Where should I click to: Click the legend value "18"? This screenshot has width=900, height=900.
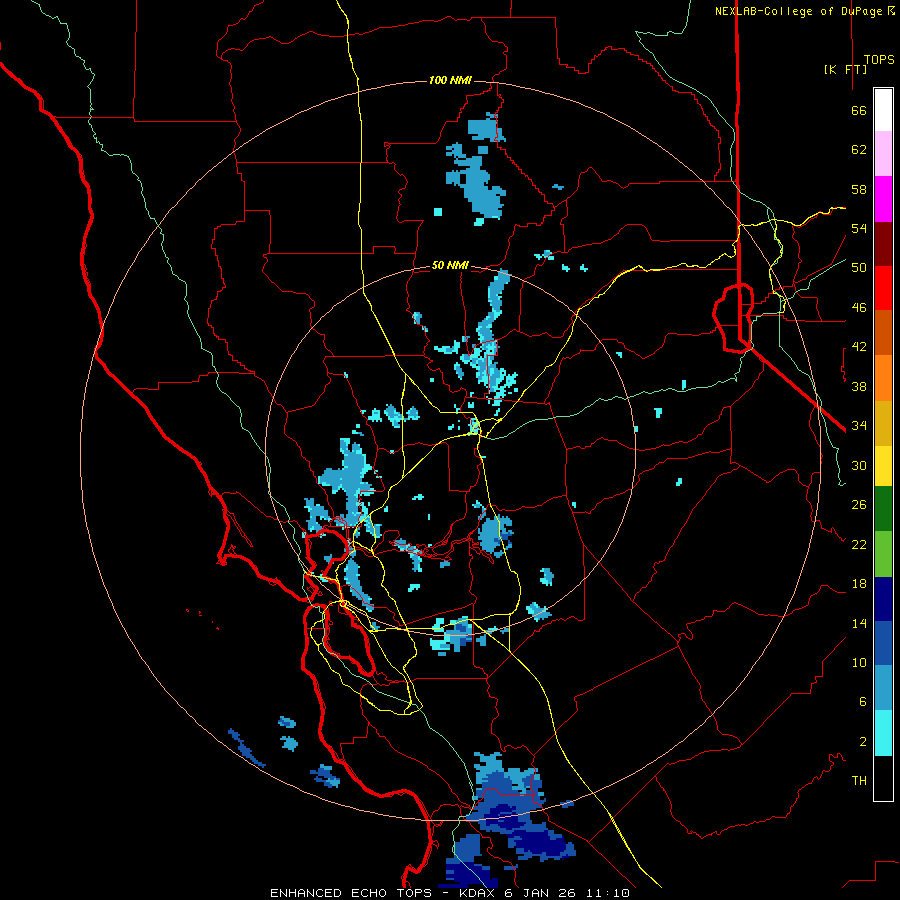tap(859, 584)
